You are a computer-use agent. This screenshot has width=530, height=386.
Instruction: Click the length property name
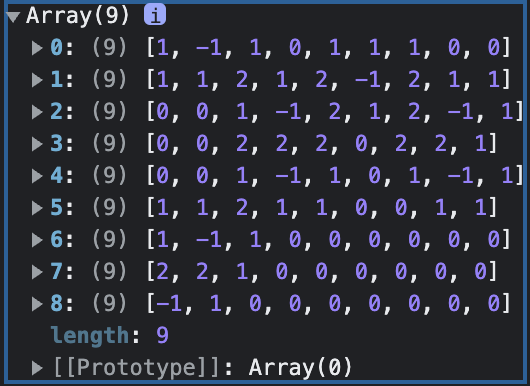coord(90,336)
